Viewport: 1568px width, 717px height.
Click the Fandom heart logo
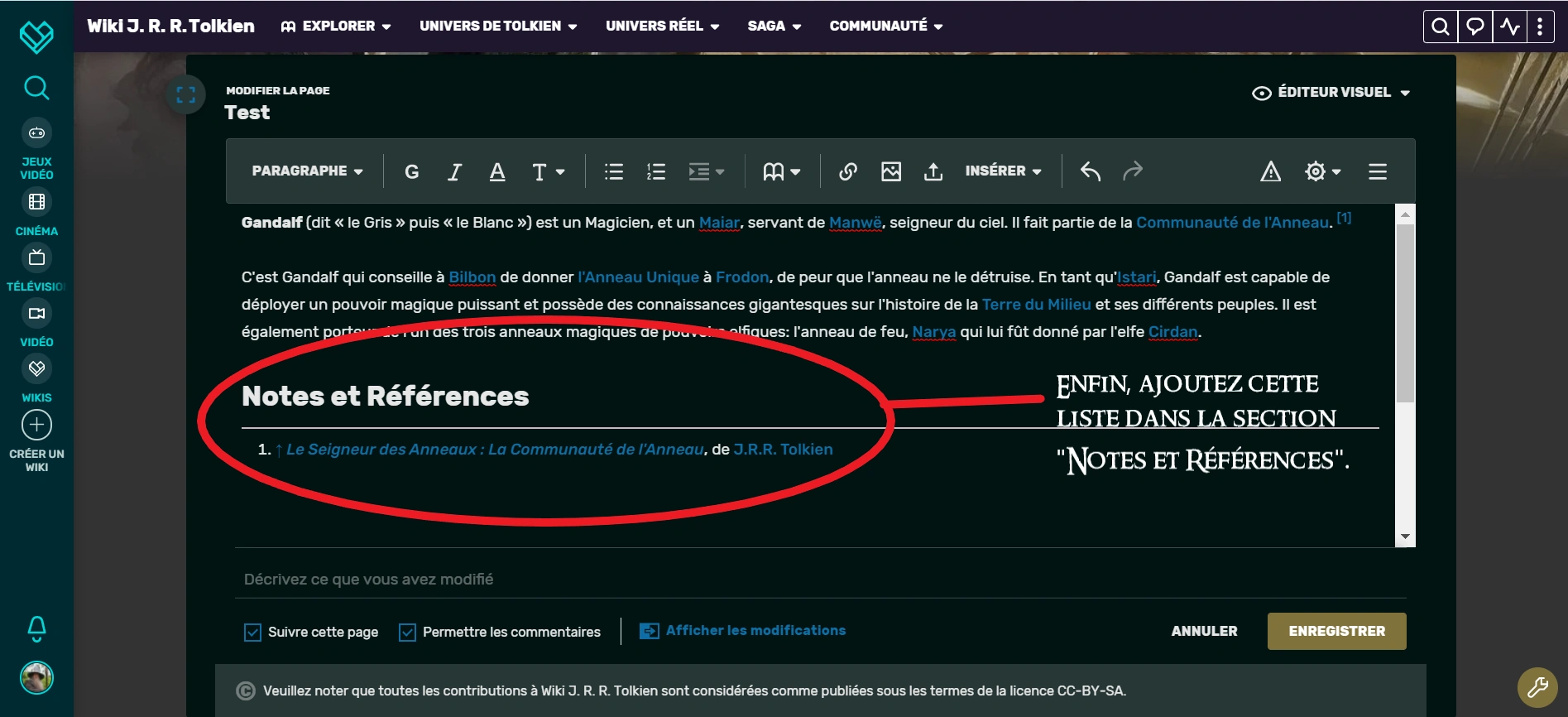click(36, 36)
